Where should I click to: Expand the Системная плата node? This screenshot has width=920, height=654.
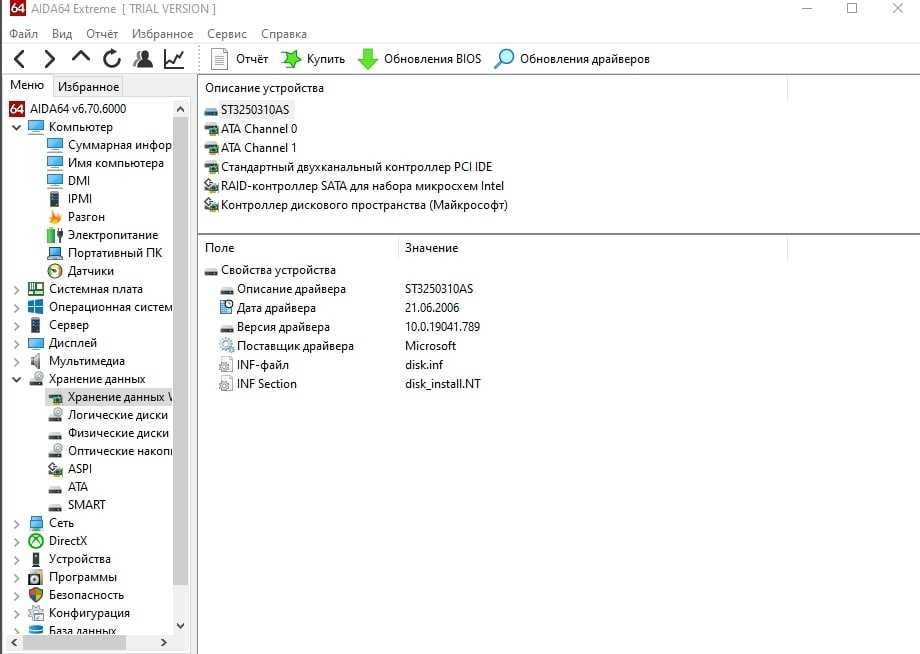tap(16, 289)
